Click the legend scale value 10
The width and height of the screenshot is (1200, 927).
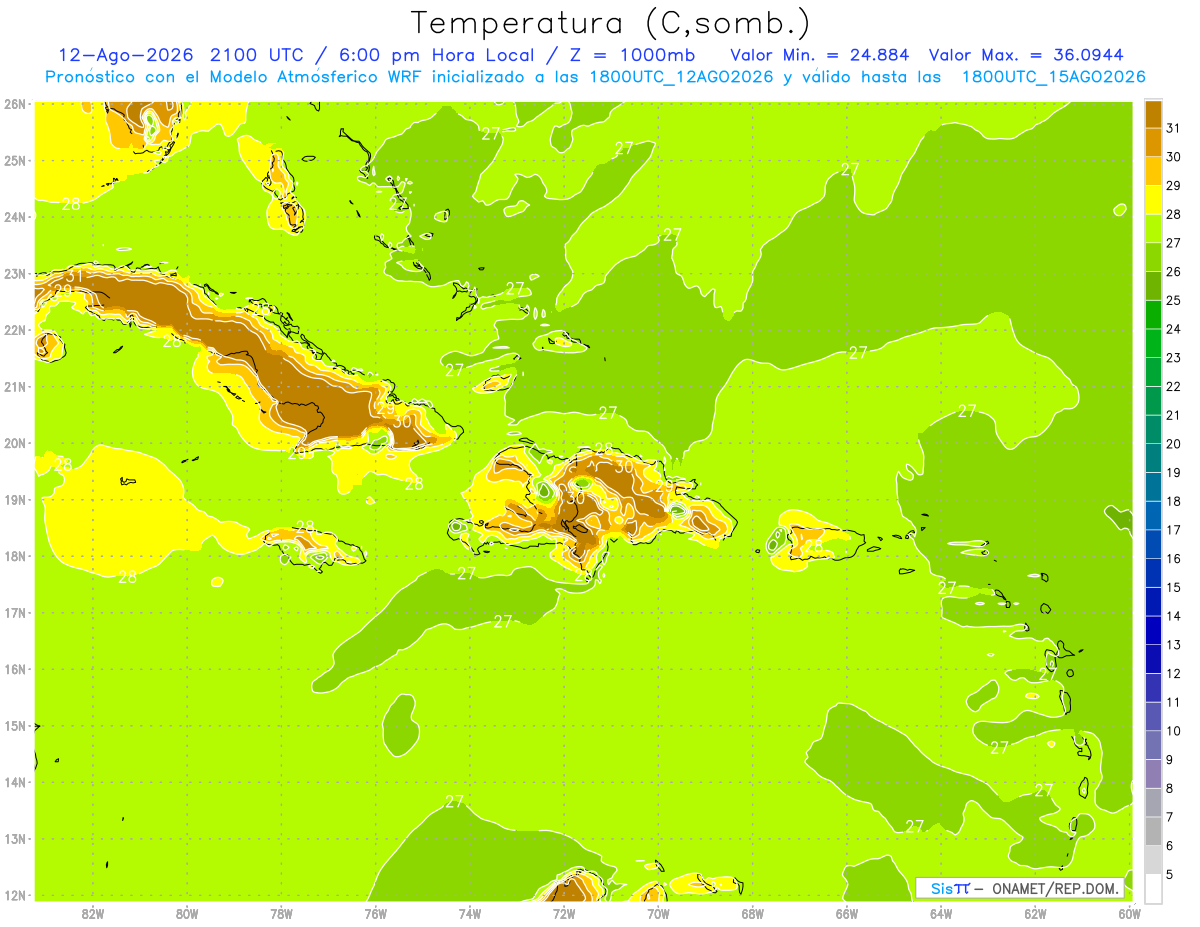click(1173, 731)
